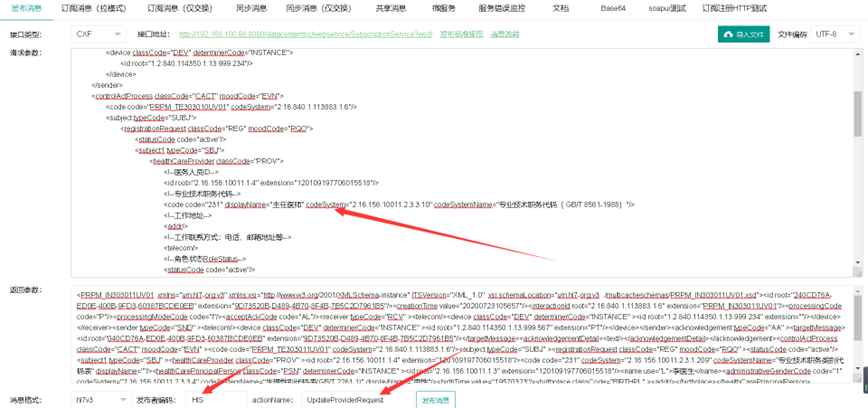Screen dimensions: 868x408
Task: Click the id root "2.16.156.10011.1.4" line
Action: tap(271, 183)
